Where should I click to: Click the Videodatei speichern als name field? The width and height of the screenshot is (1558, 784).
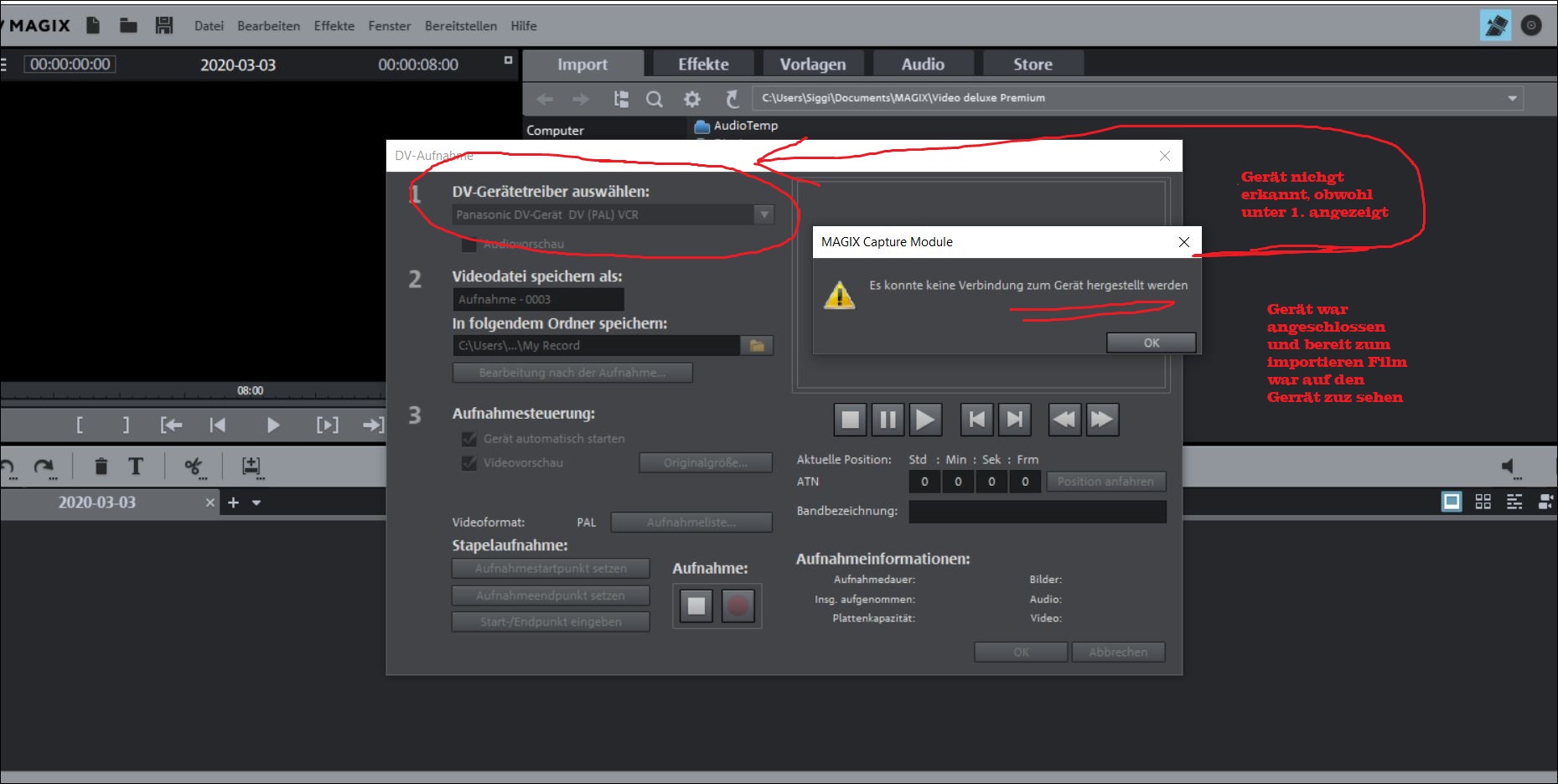(539, 299)
